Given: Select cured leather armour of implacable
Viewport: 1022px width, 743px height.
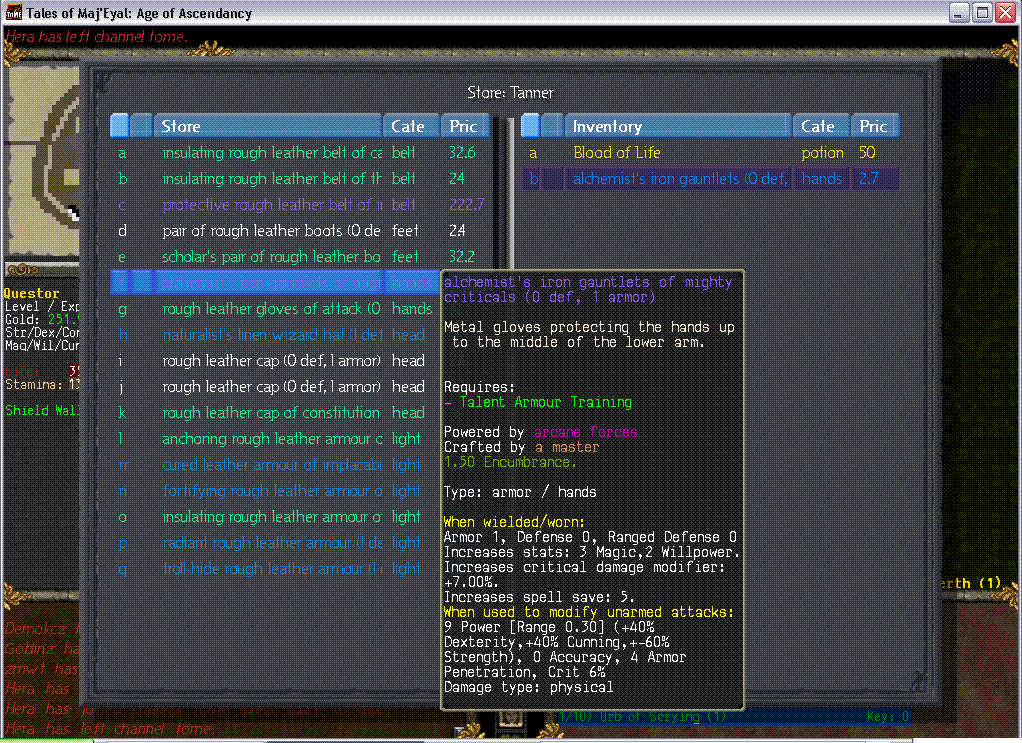Looking at the screenshot, I should click(276, 465).
